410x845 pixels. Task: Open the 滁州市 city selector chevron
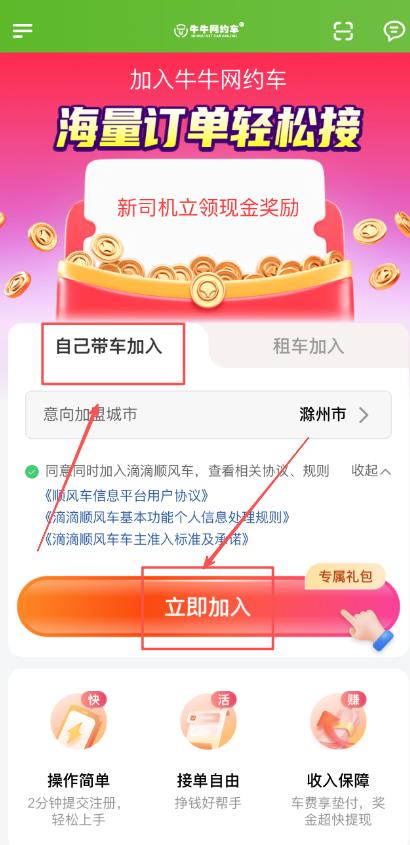364,414
